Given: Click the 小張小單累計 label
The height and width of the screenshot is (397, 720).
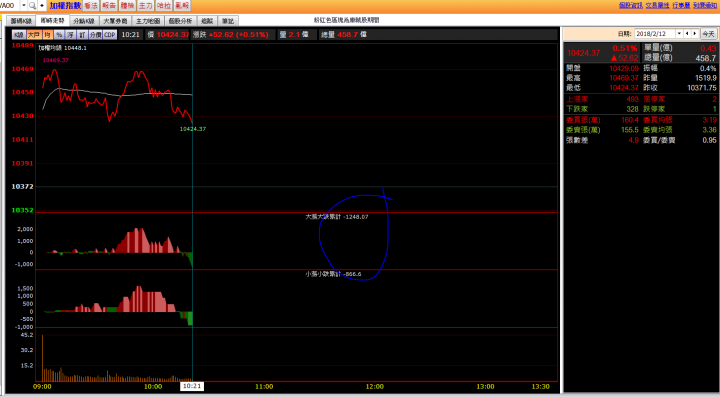Looking at the screenshot, I should coord(333,274).
